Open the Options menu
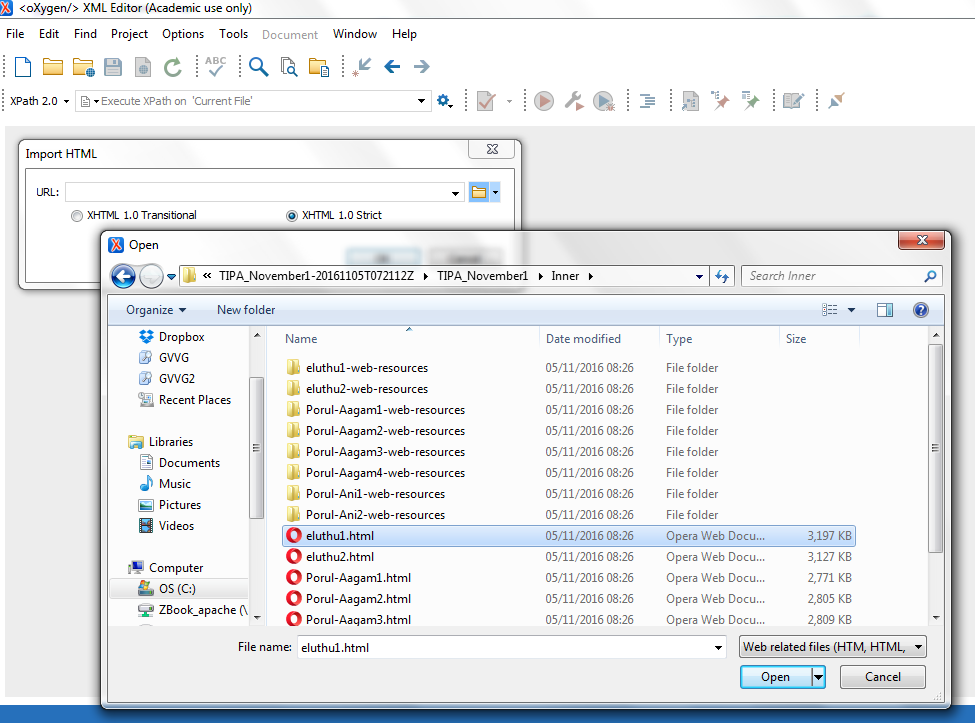The image size is (975, 723). click(x=183, y=34)
